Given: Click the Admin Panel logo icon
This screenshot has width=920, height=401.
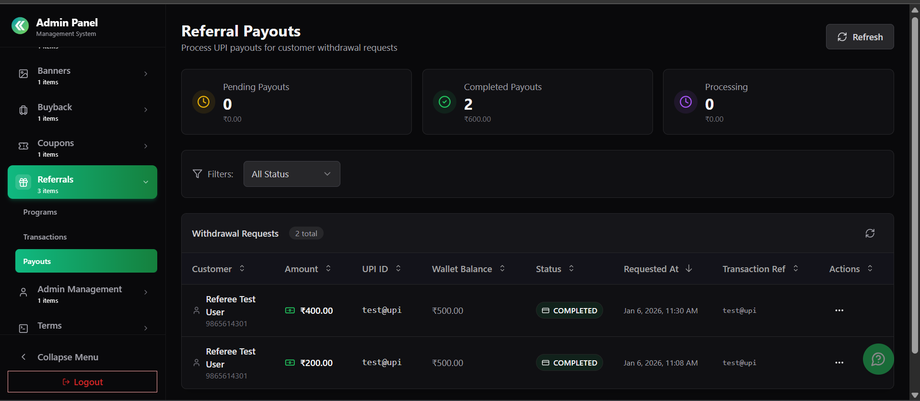Looking at the screenshot, I should click(x=20, y=27).
